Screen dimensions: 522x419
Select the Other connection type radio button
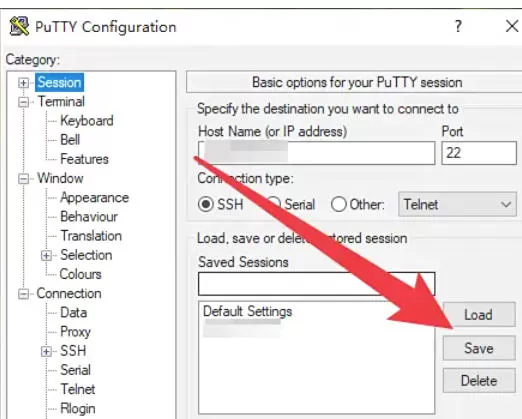(x=339, y=204)
